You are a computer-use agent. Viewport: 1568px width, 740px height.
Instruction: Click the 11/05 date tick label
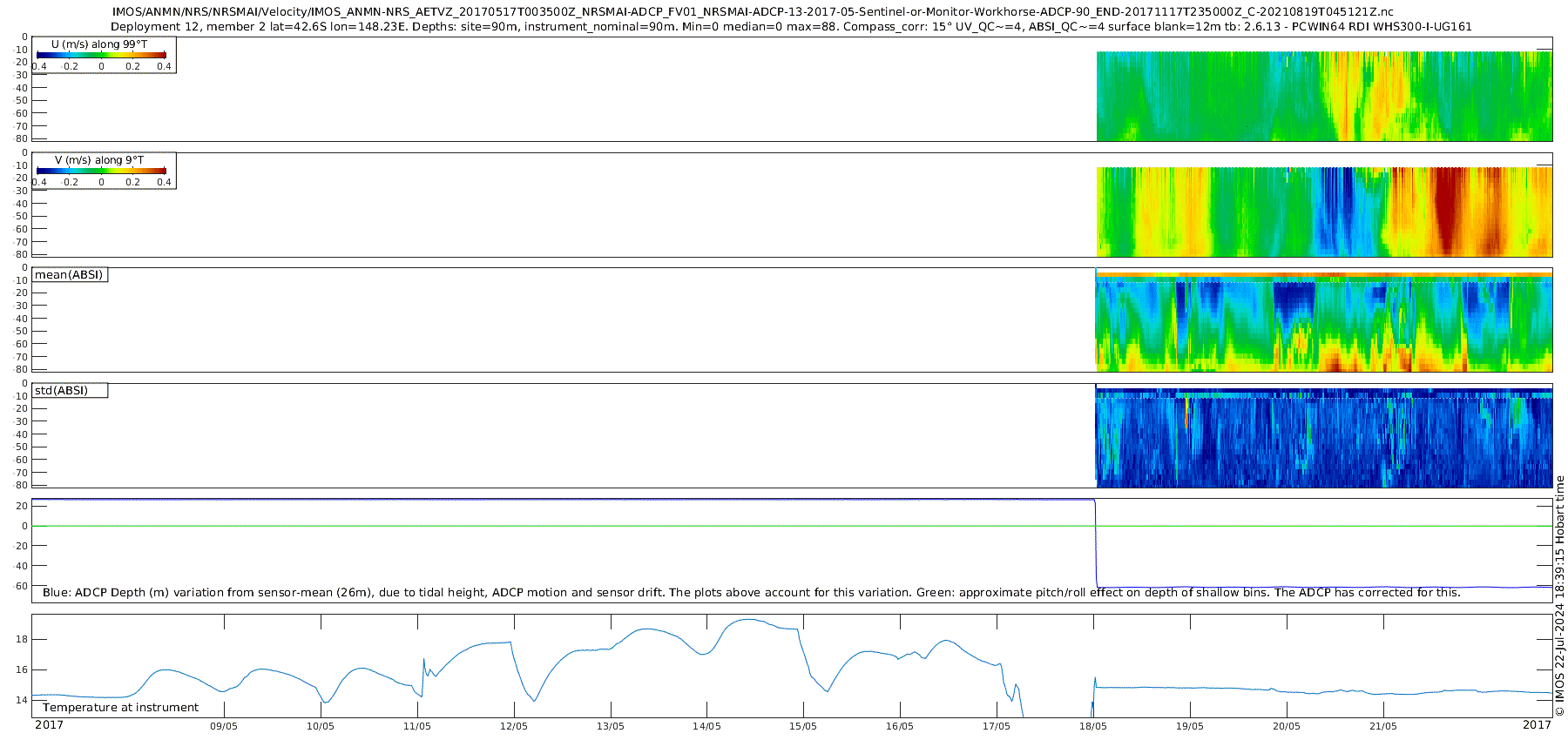(417, 727)
